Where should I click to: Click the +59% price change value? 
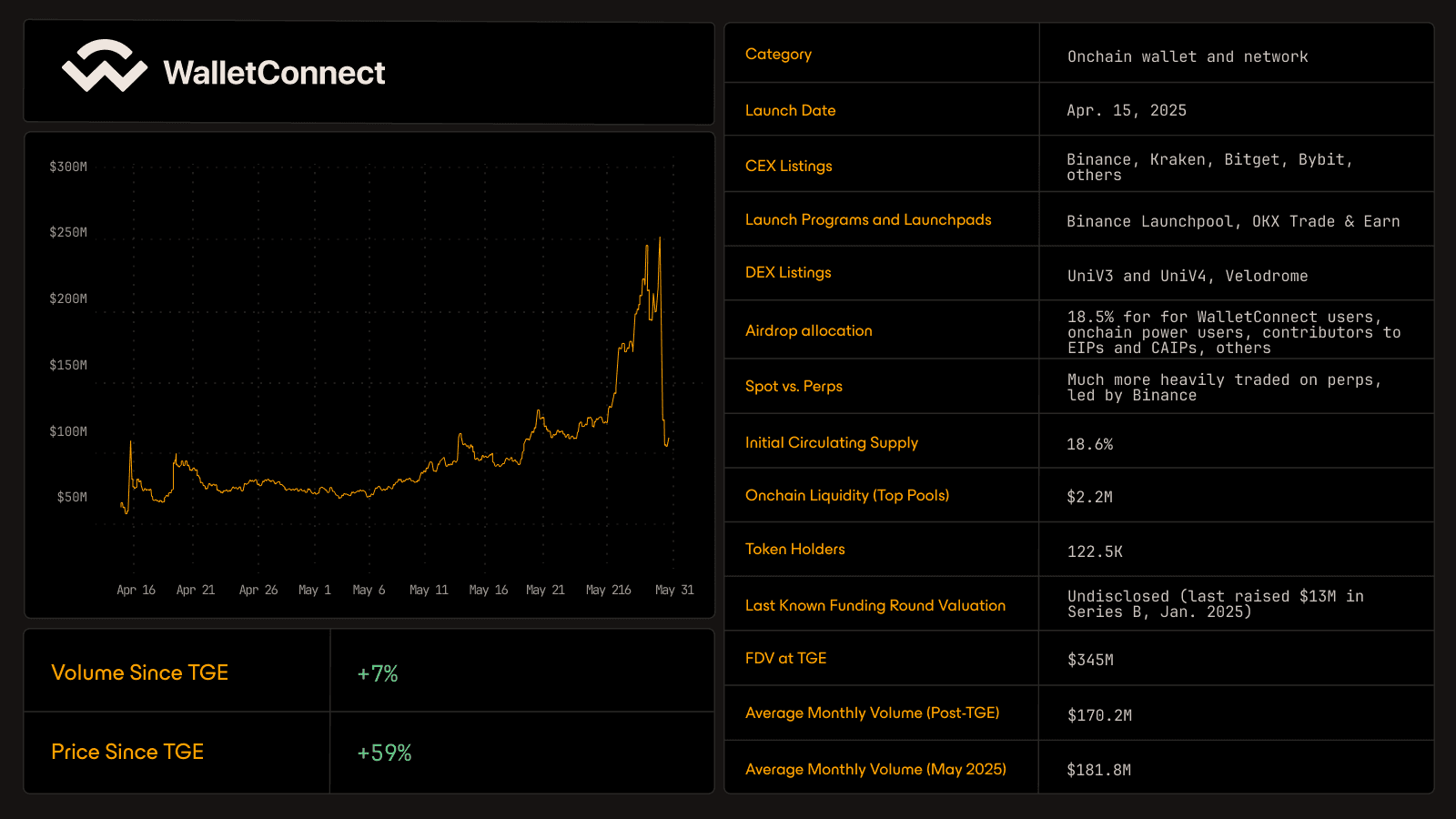pos(384,753)
